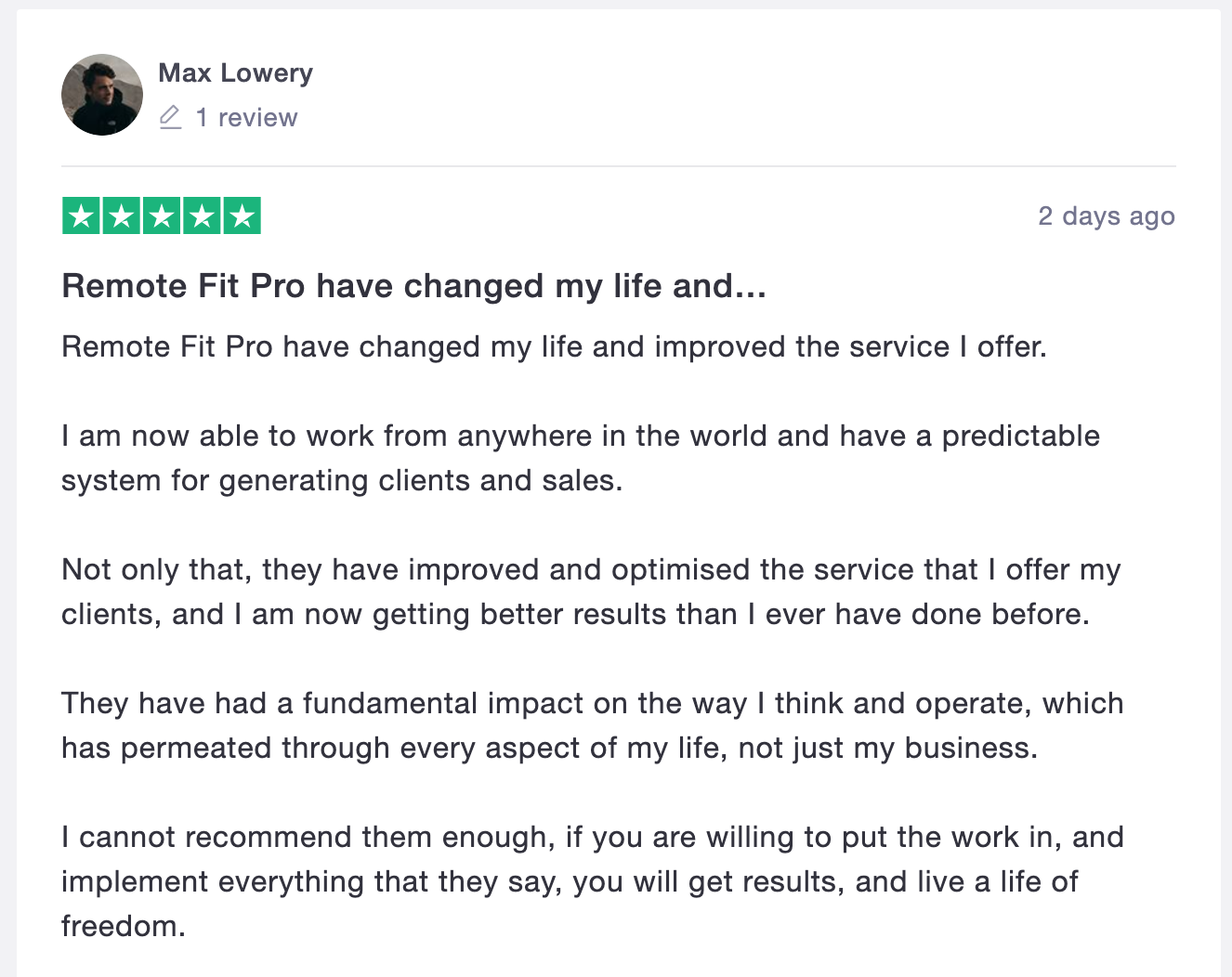Click the line starting "They have had a fundamental impact"
The width and height of the screenshot is (1232, 977).
[x=592, y=703]
